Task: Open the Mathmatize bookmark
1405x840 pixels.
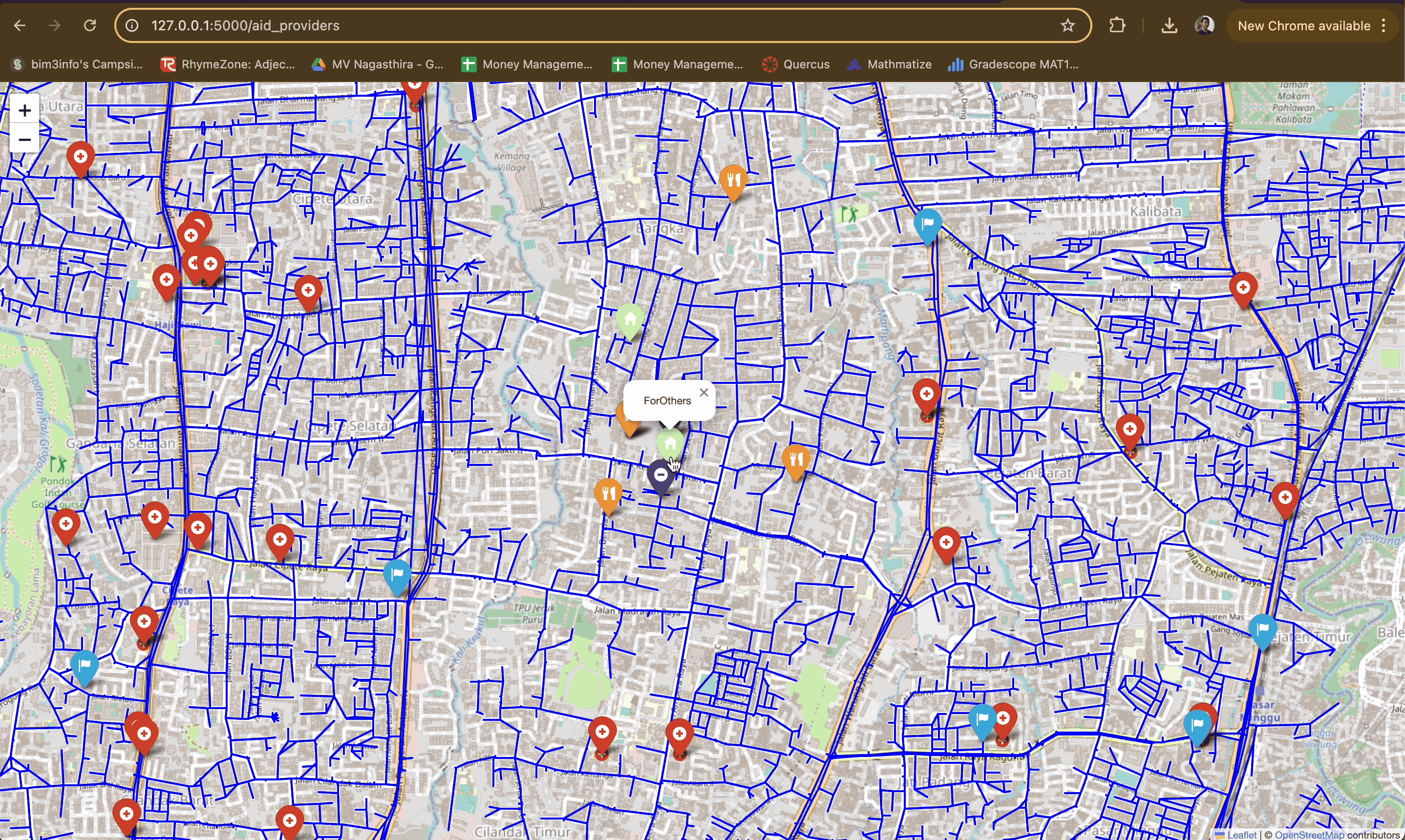Action: pyautogui.click(x=889, y=64)
